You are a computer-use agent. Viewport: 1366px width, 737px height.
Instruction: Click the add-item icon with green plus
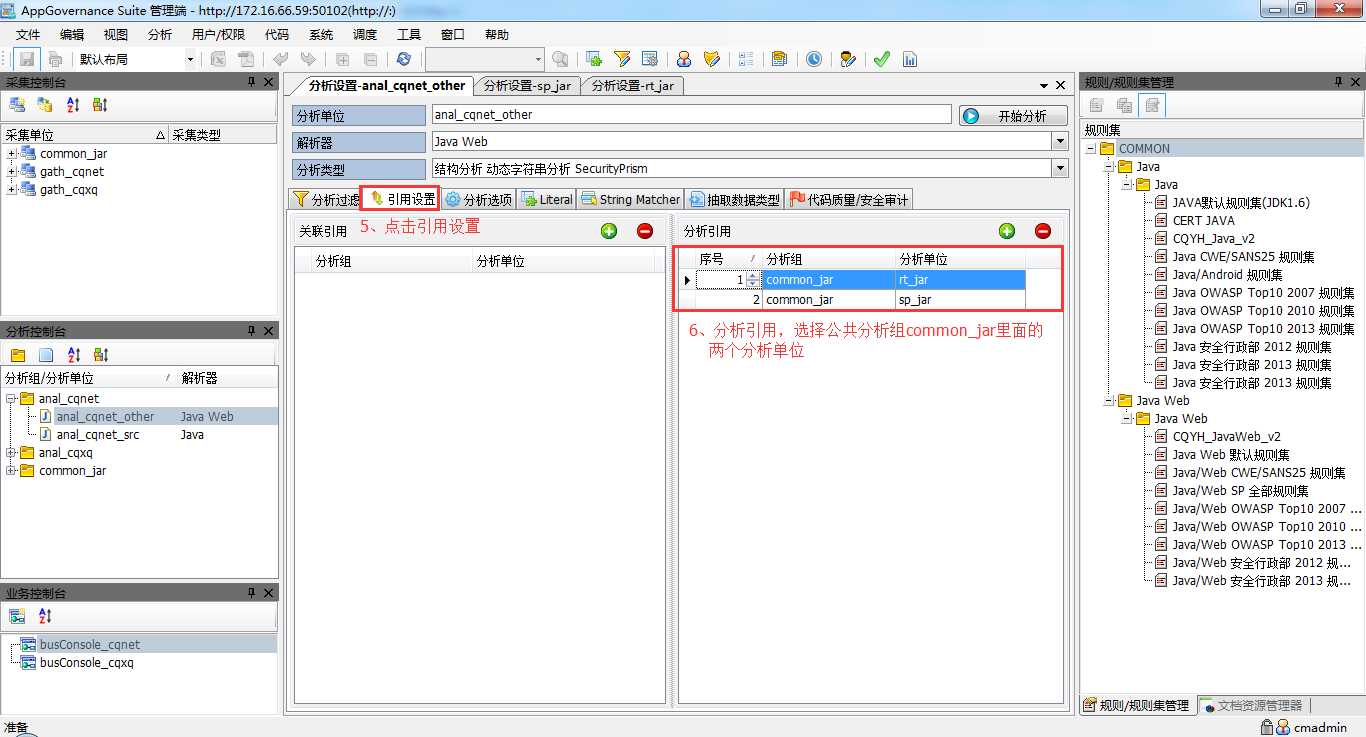[594, 59]
